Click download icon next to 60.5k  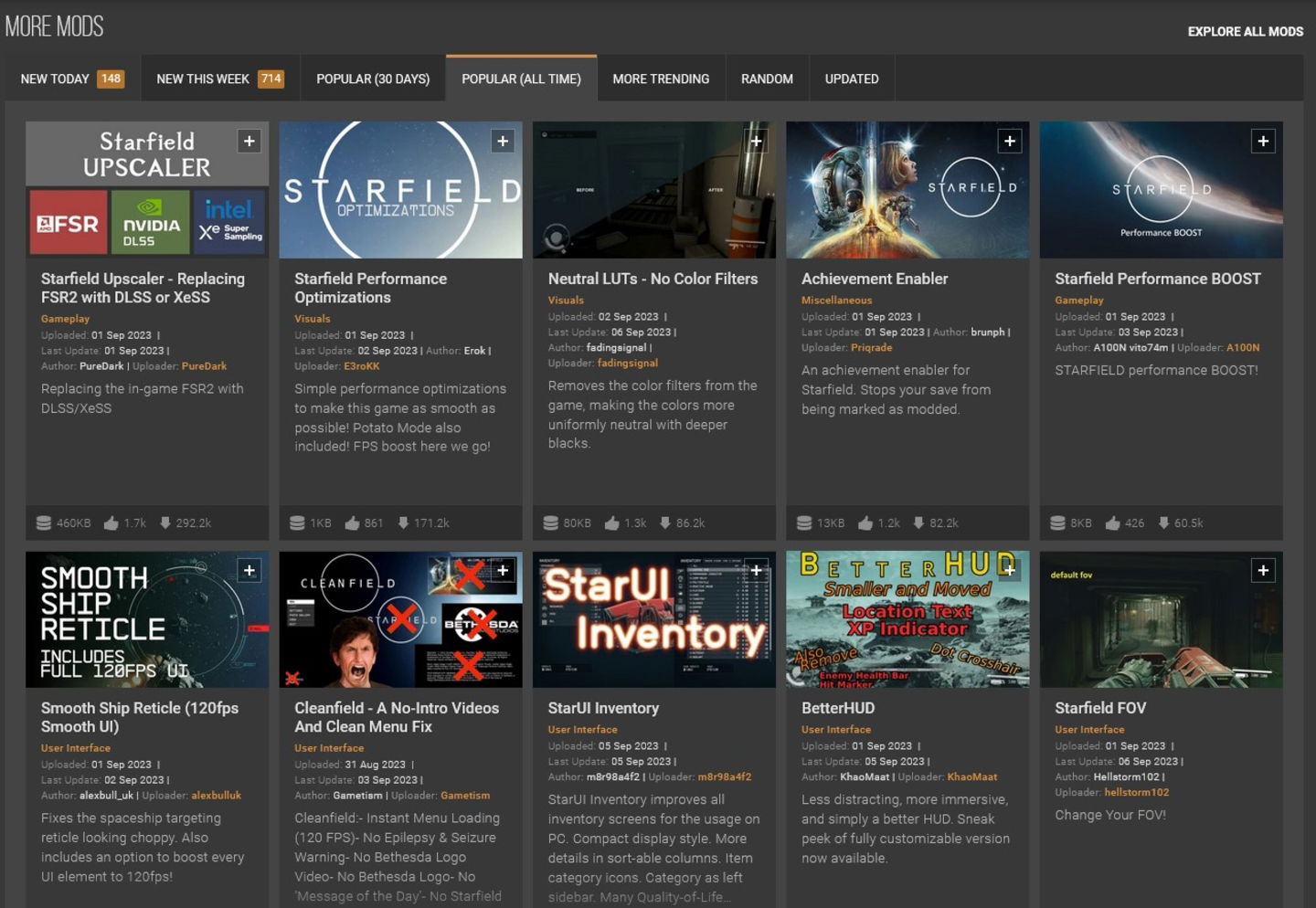click(x=1163, y=523)
